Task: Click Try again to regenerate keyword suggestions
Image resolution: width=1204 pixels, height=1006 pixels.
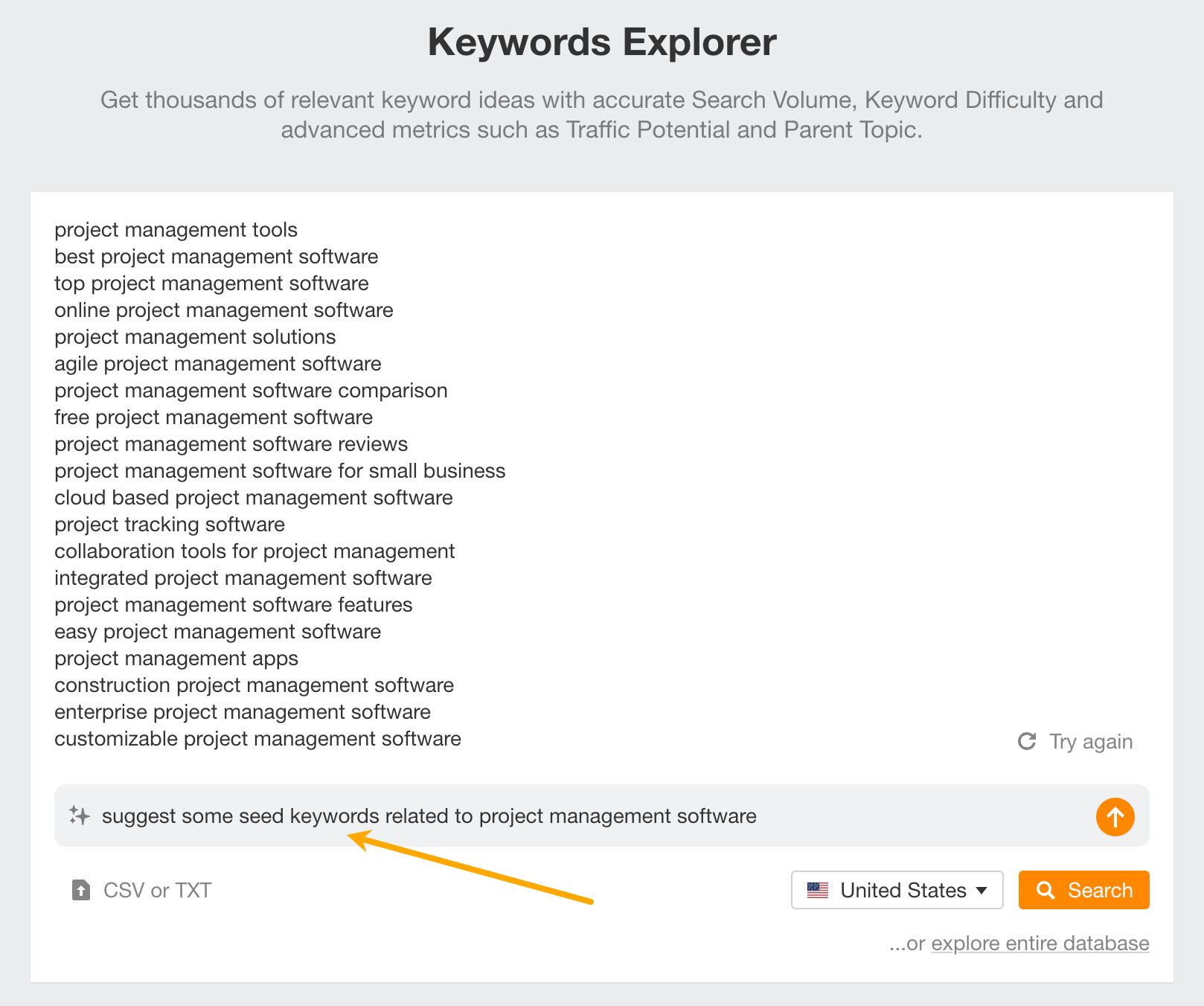Action: pos(1089,741)
